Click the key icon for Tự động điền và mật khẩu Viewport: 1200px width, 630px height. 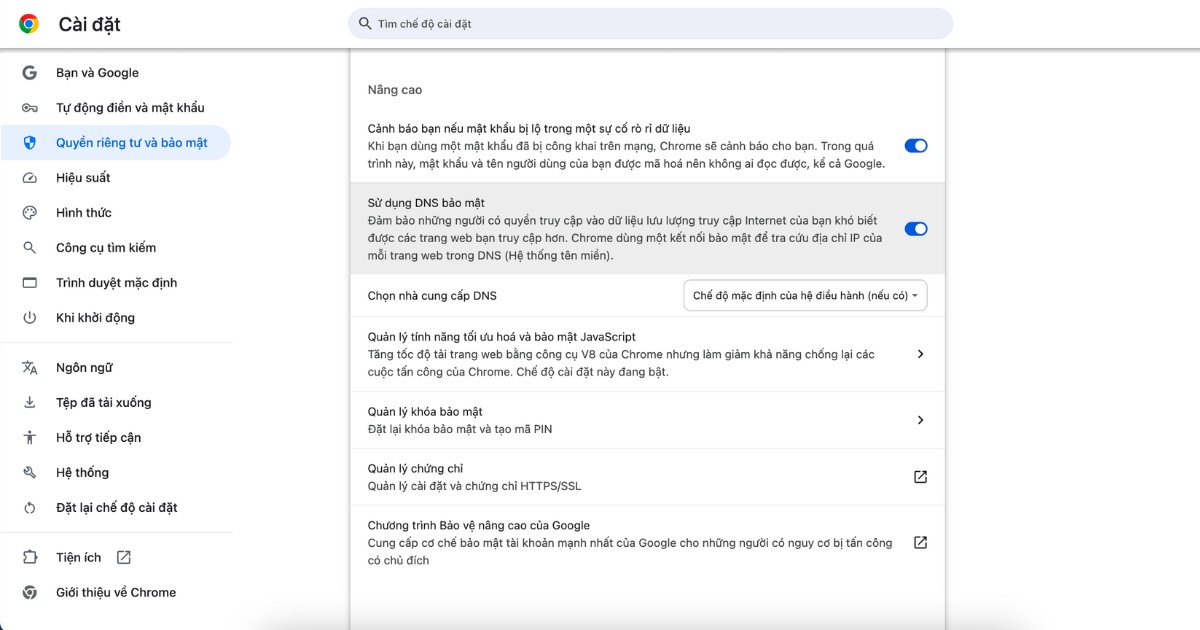tap(29, 107)
